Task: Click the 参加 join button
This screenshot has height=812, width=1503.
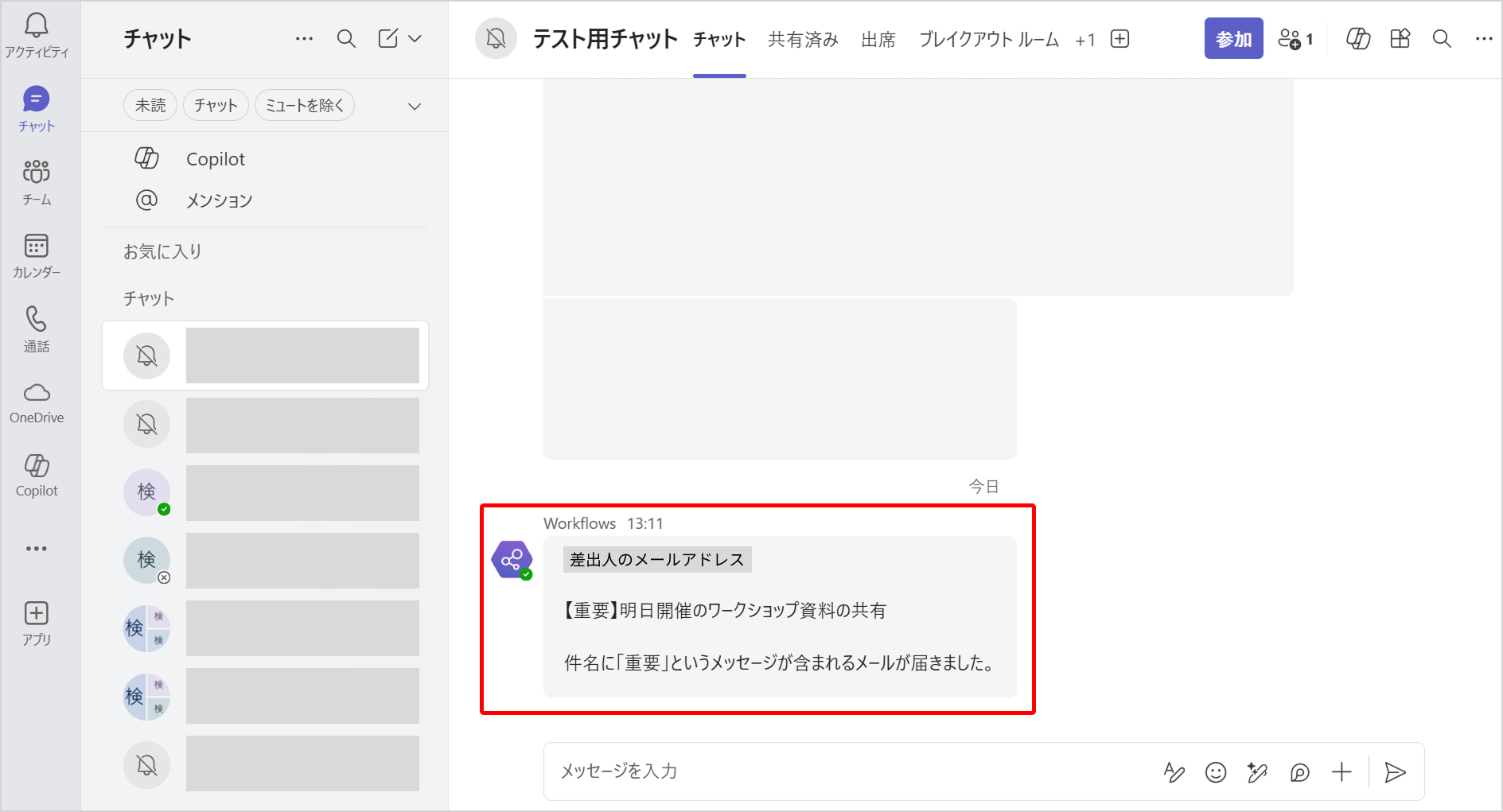Action: (1233, 39)
